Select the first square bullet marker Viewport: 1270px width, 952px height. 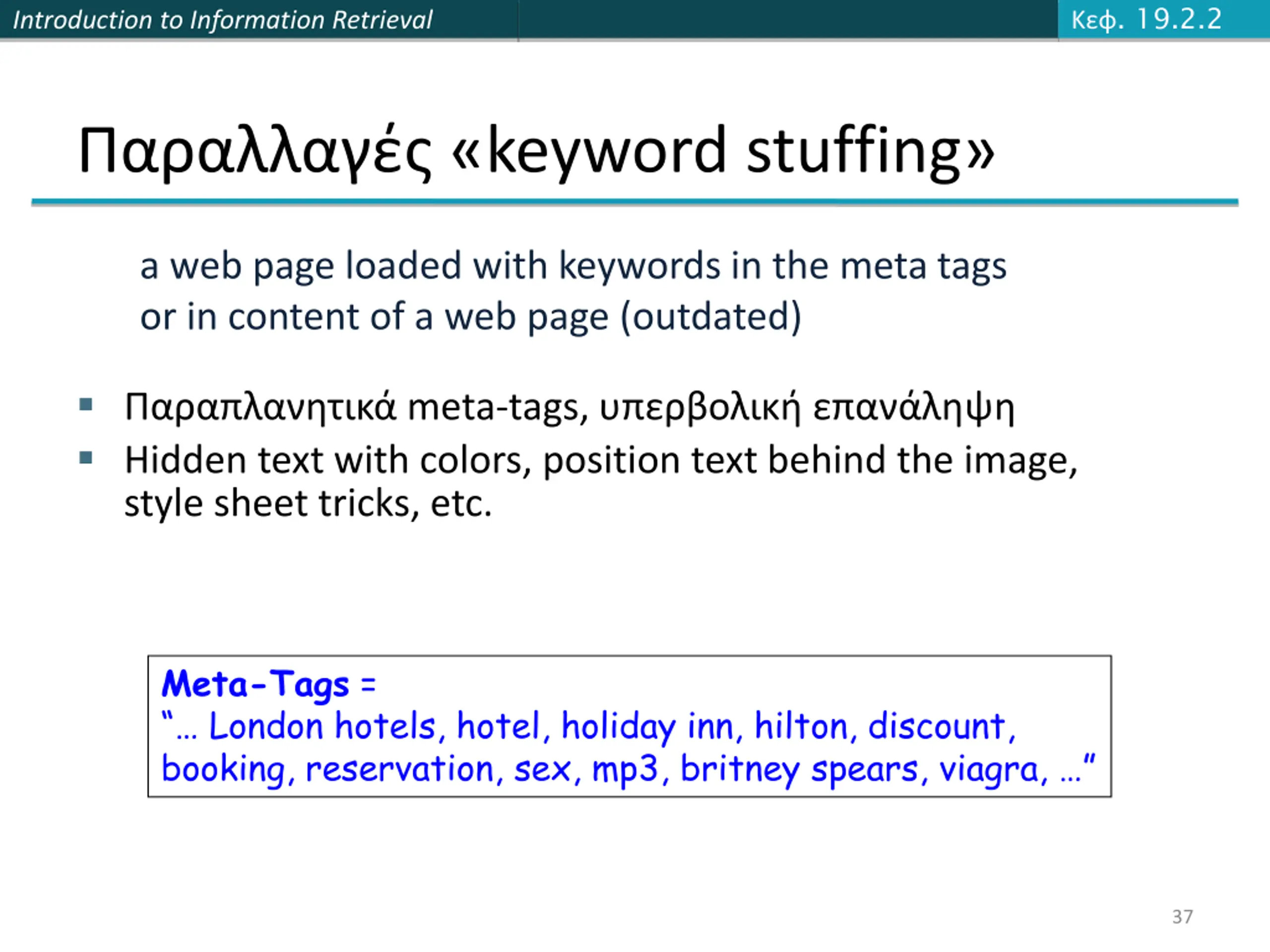pos(86,405)
